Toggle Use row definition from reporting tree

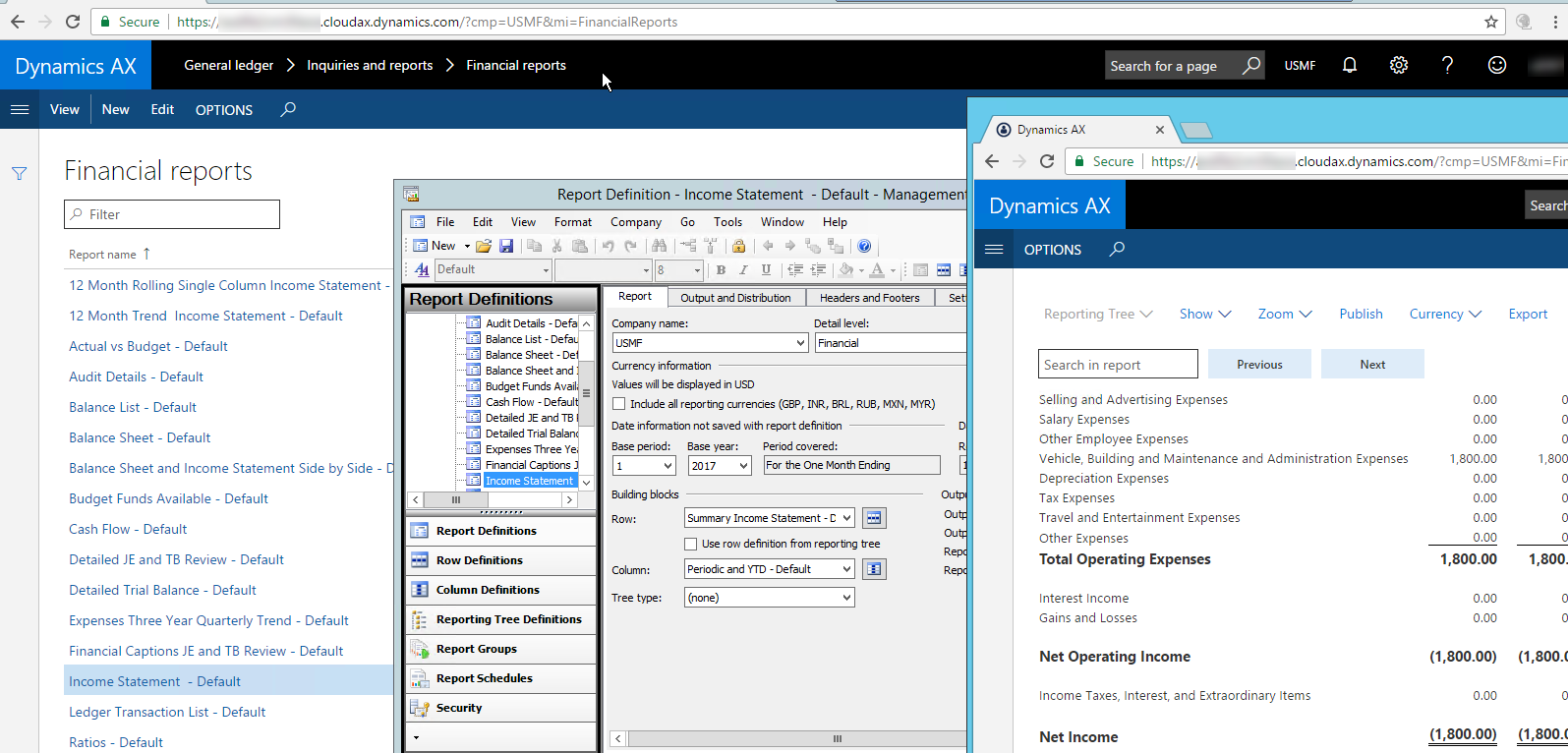click(690, 543)
